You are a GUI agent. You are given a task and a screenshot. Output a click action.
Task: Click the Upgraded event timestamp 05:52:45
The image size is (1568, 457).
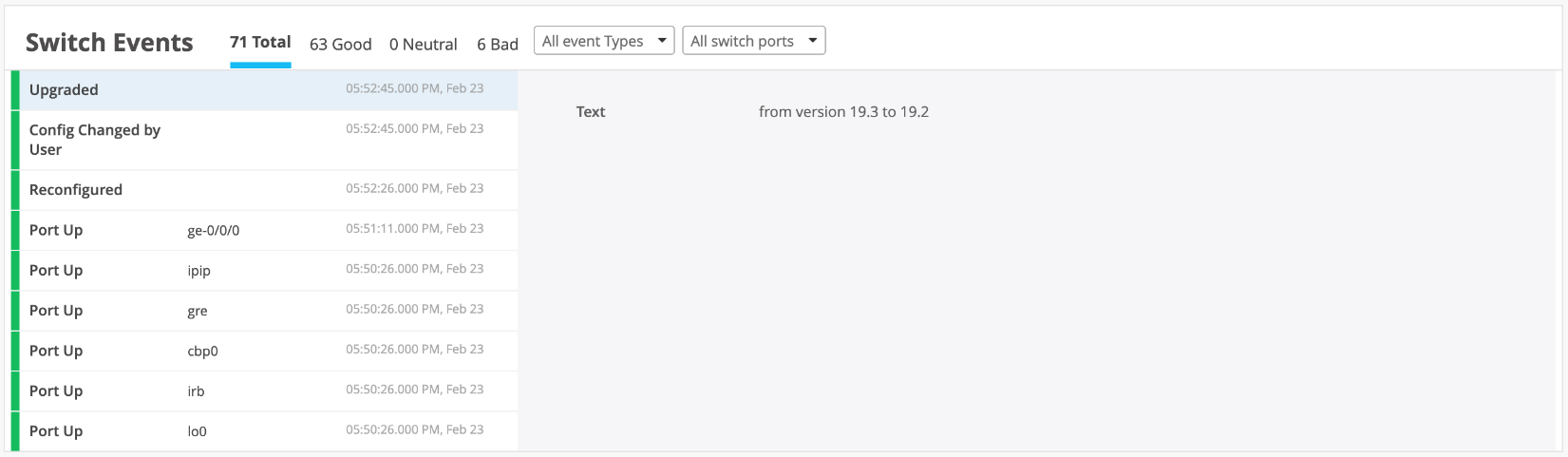pyautogui.click(x=414, y=88)
